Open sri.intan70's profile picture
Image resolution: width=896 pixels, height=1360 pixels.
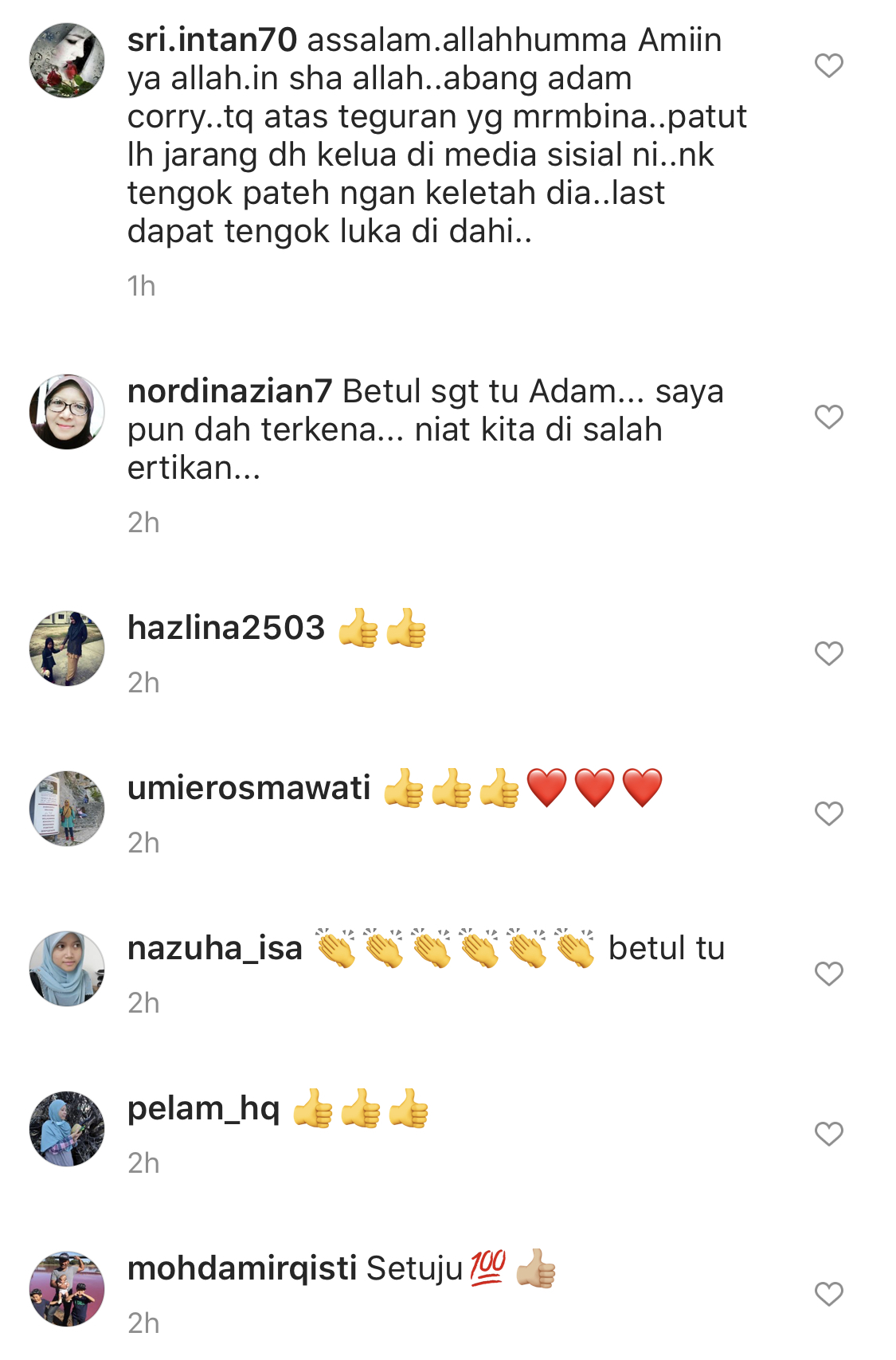[67, 61]
